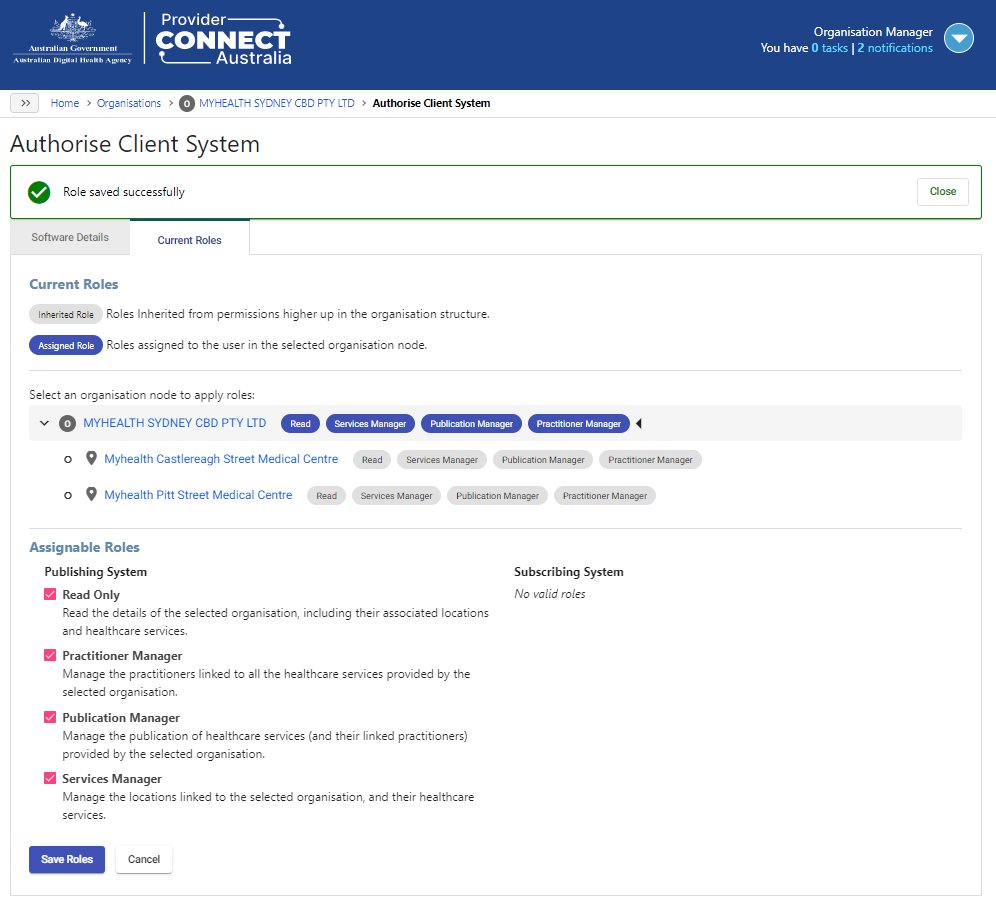Uncheck the Read Only role checkbox
This screenshot has height=897, width=996.
[x=50, y=594]
